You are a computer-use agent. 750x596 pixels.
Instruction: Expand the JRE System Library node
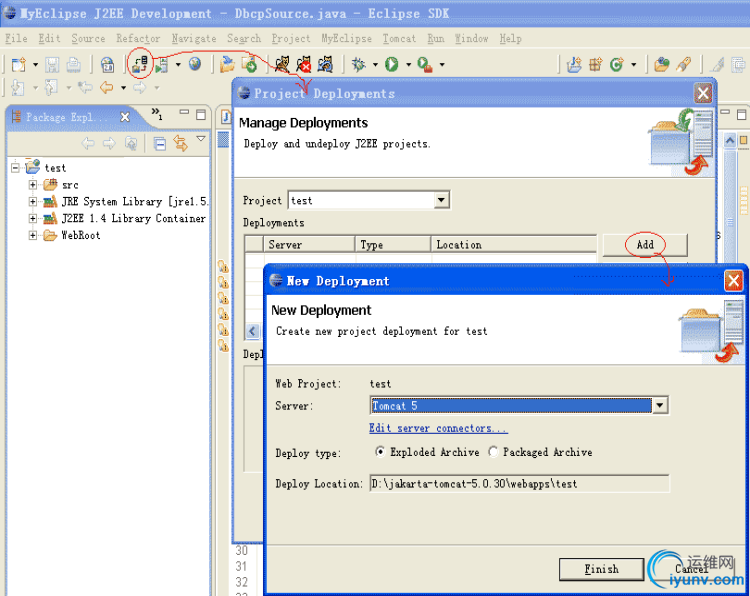click(33, 201)
